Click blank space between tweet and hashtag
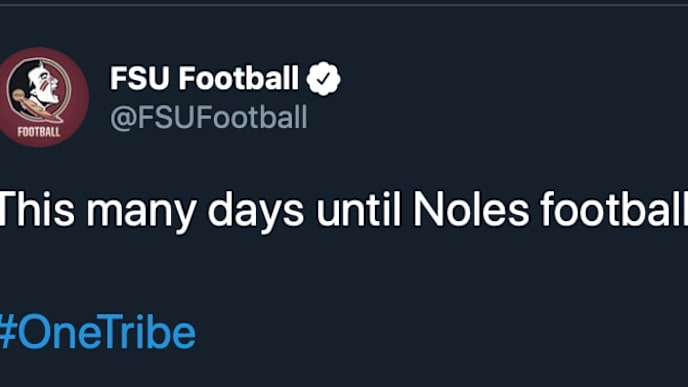 point(344,272)
